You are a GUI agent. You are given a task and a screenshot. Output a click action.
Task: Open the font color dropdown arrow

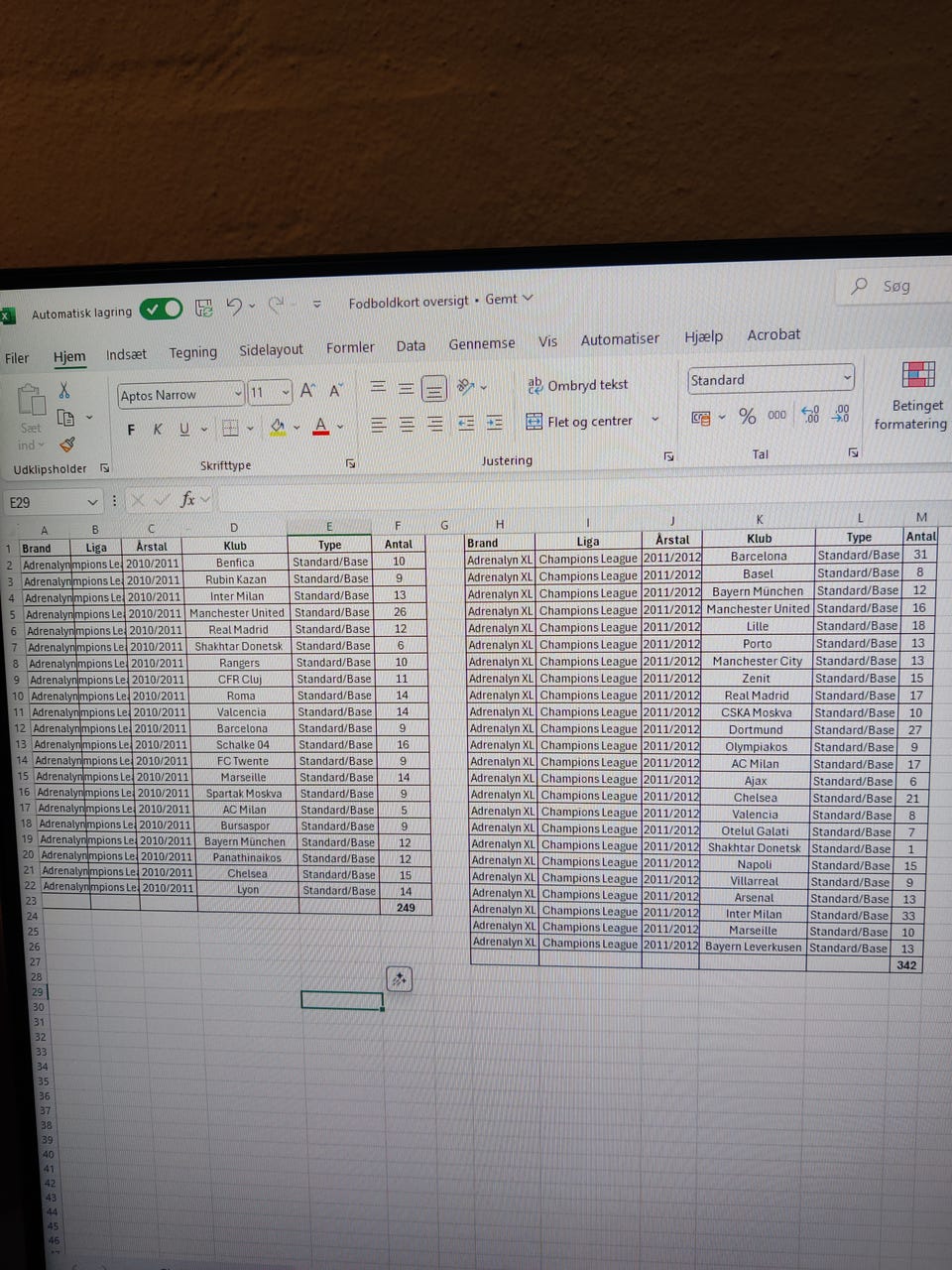(340, 427)
